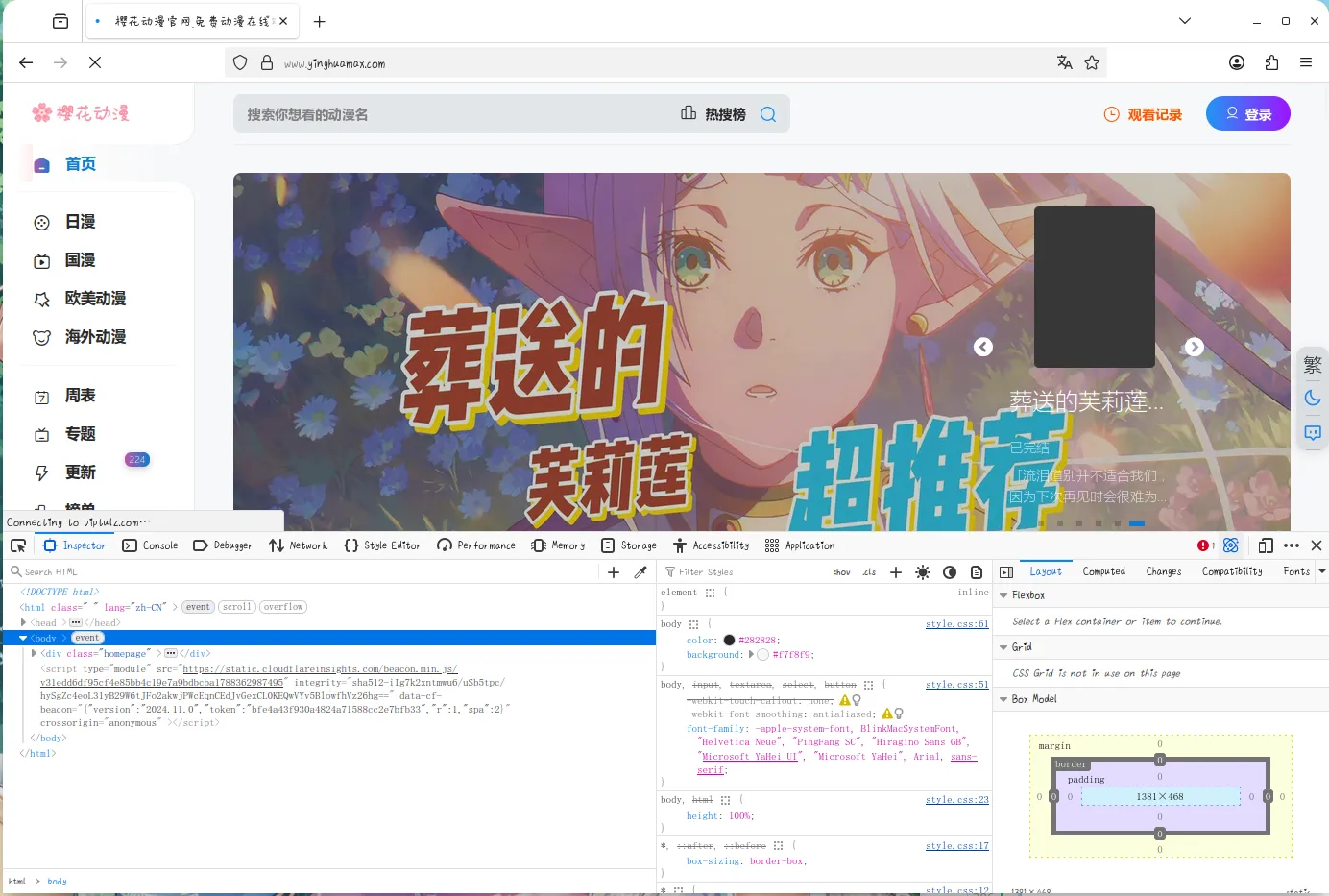Bookmark this page with the star icon
Screen dimensions: 1329x896
tap(1092, 62)
